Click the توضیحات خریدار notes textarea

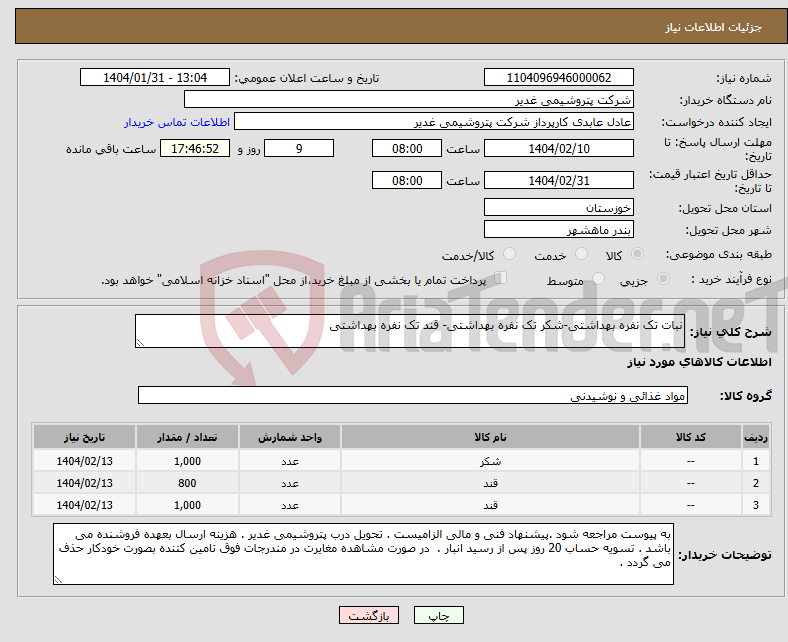(x=363, y=554)
